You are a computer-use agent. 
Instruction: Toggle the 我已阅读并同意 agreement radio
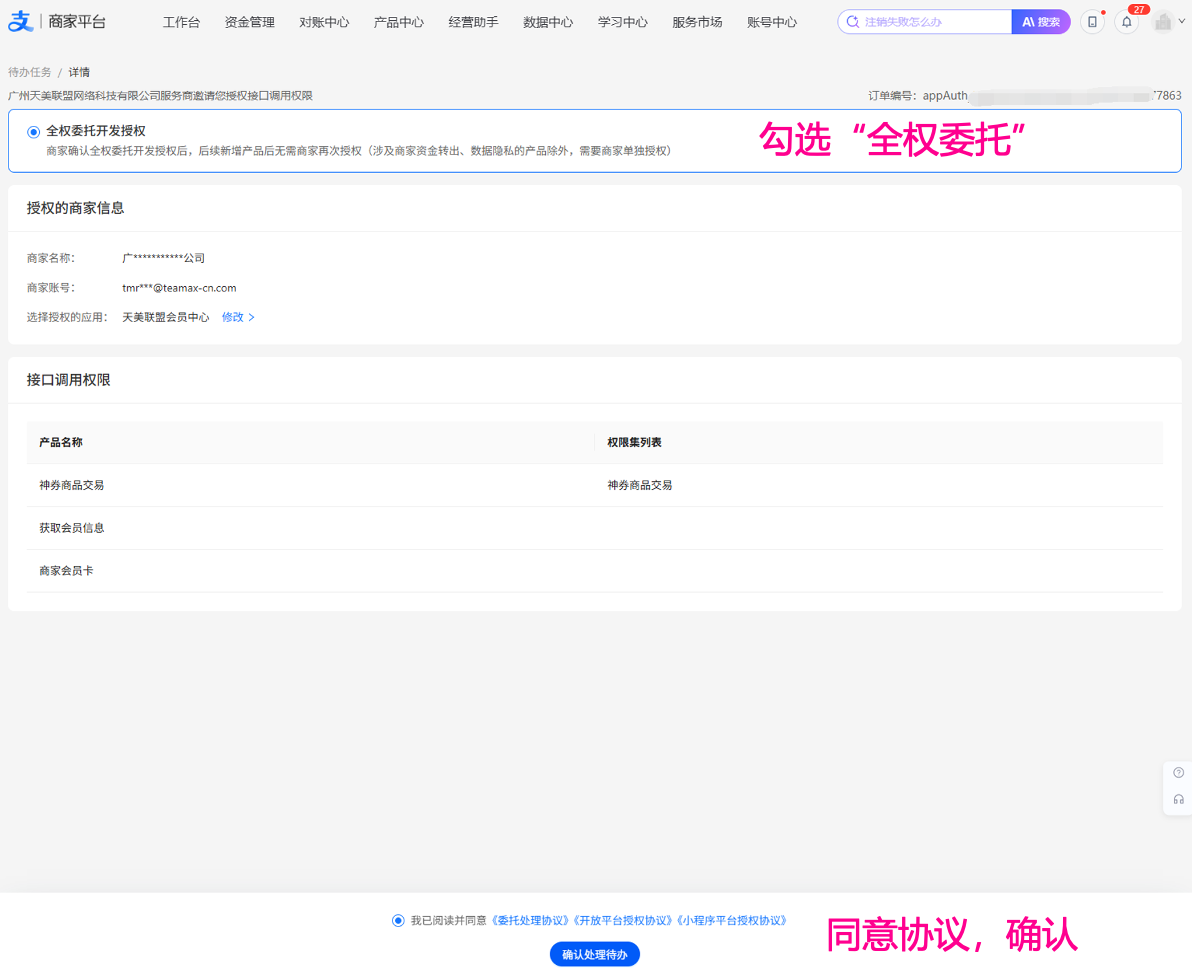398,920
